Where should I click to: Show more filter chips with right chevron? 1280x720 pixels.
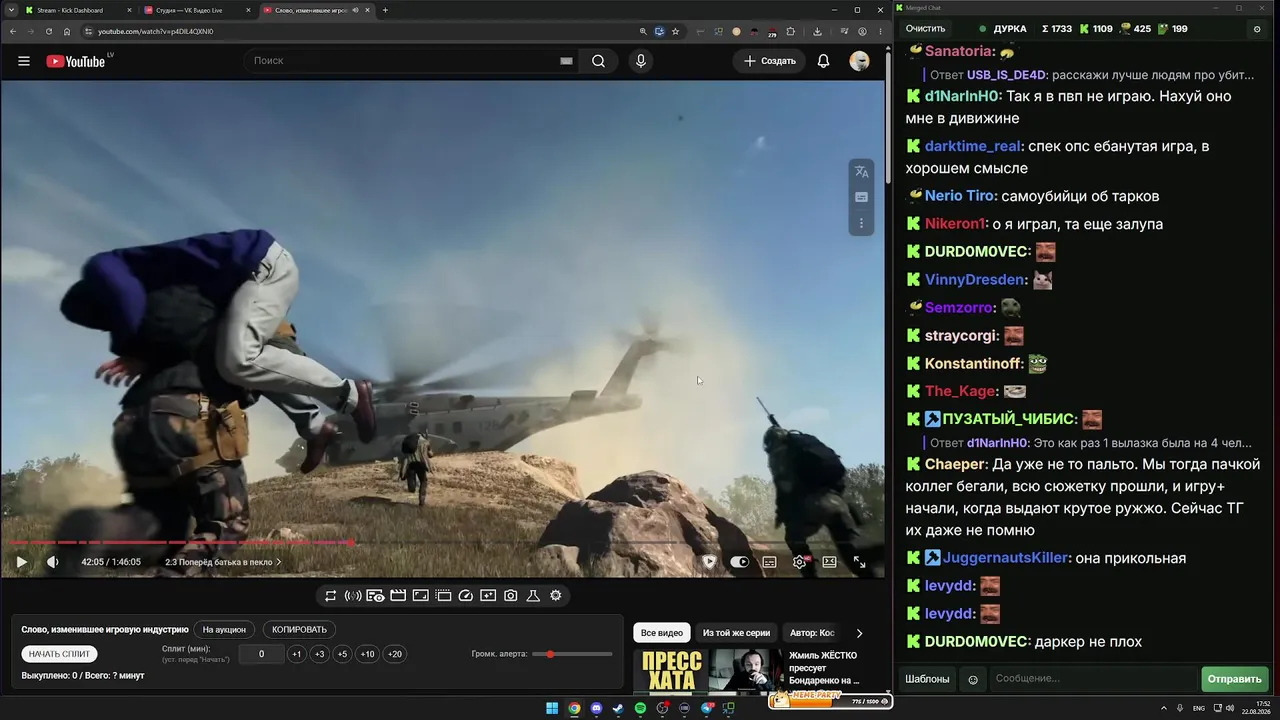click(859, 633)
